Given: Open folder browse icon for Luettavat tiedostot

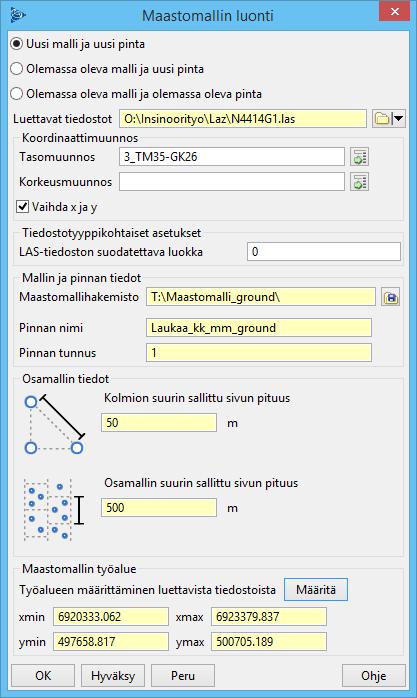Looking at the screenshot, I should click(382, 119).
